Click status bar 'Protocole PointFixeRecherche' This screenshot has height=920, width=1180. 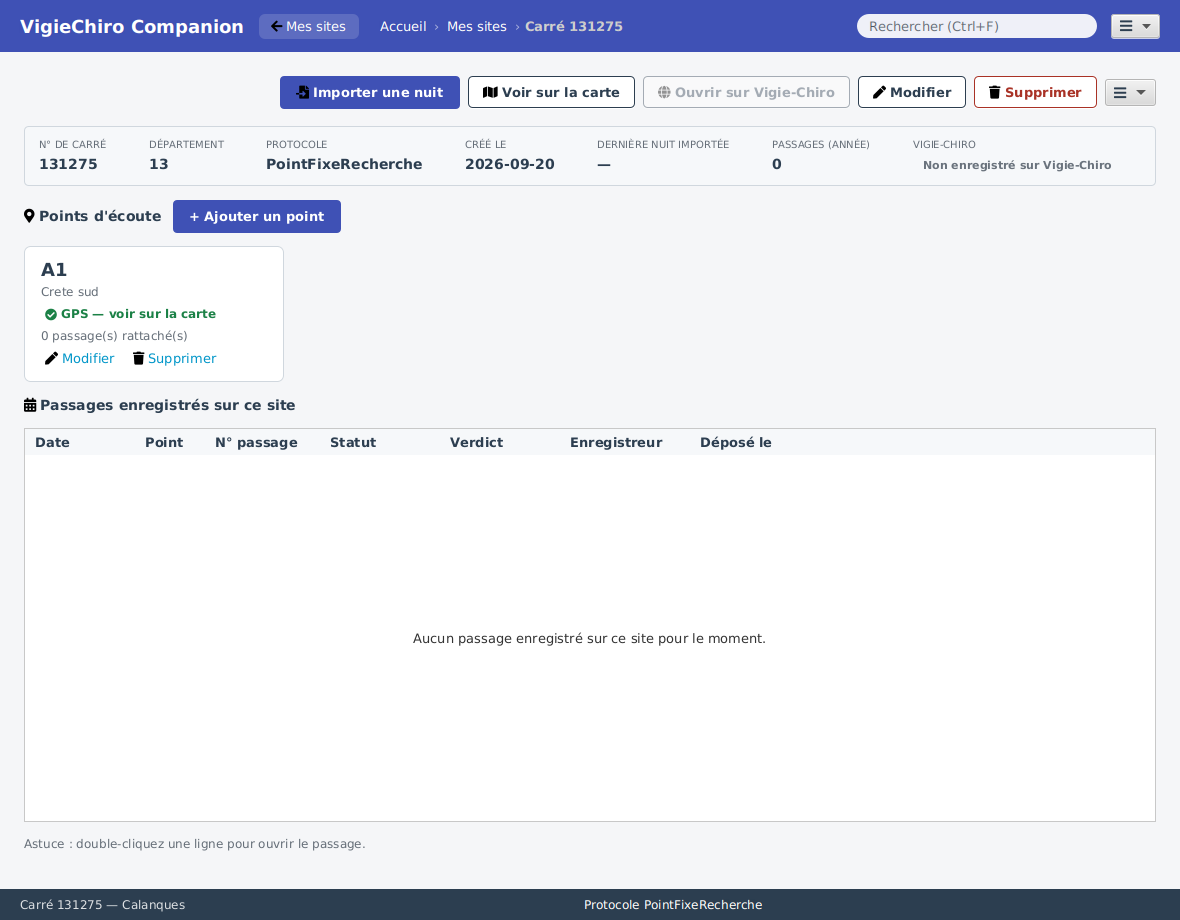coord(673,905)
